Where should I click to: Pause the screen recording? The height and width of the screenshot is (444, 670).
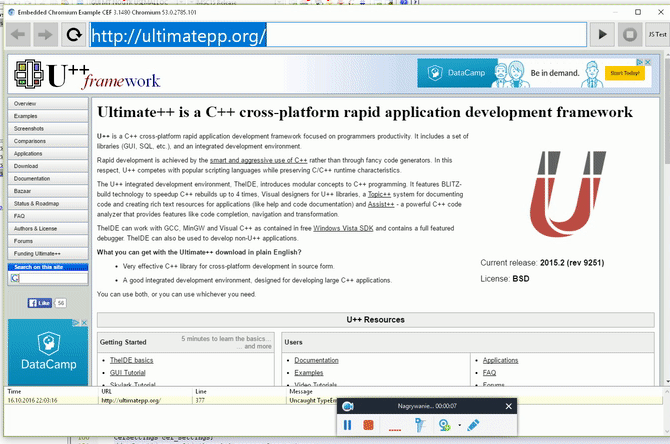(347, 425)
